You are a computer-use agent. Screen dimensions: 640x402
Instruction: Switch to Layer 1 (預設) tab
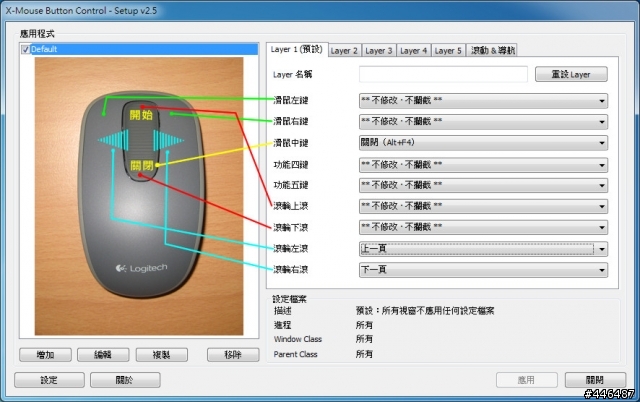pyautogui.click(x=297, y=50)
